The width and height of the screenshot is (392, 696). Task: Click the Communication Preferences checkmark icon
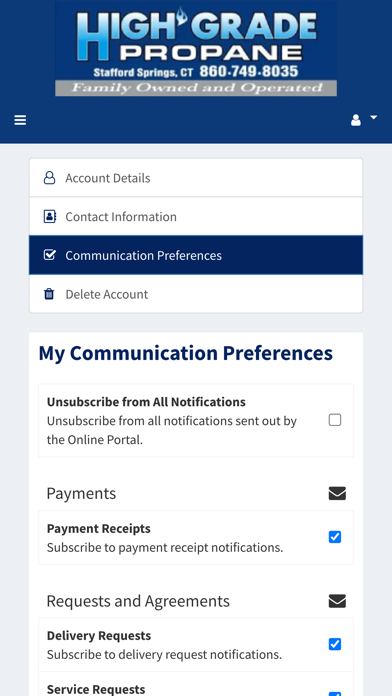point(50,255)
